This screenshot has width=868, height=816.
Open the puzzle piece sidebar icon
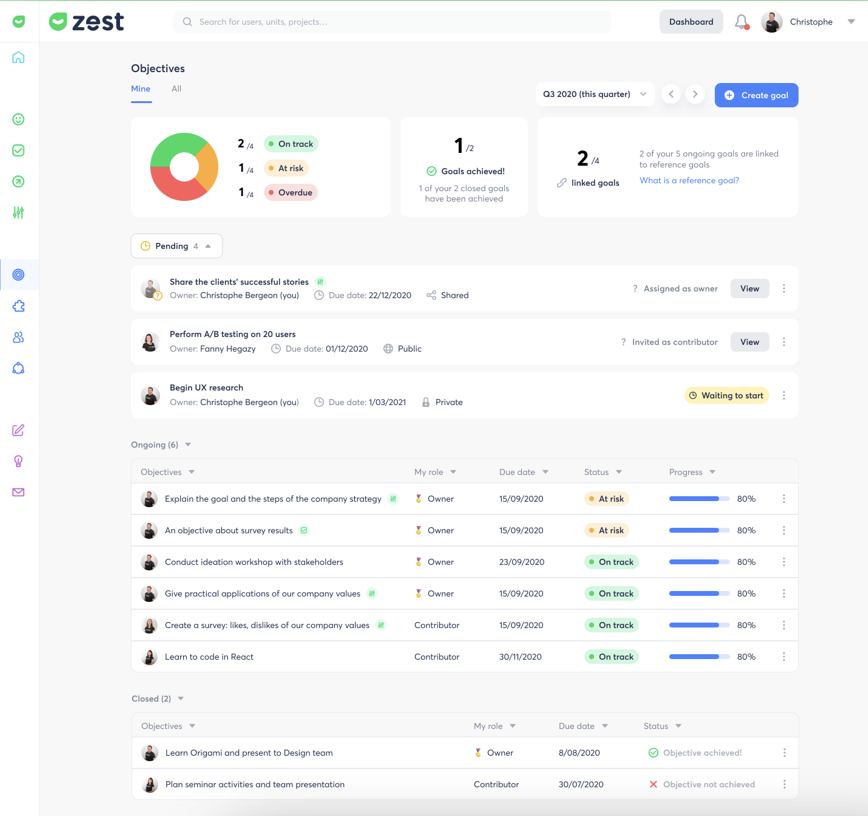tap(18, 306)
